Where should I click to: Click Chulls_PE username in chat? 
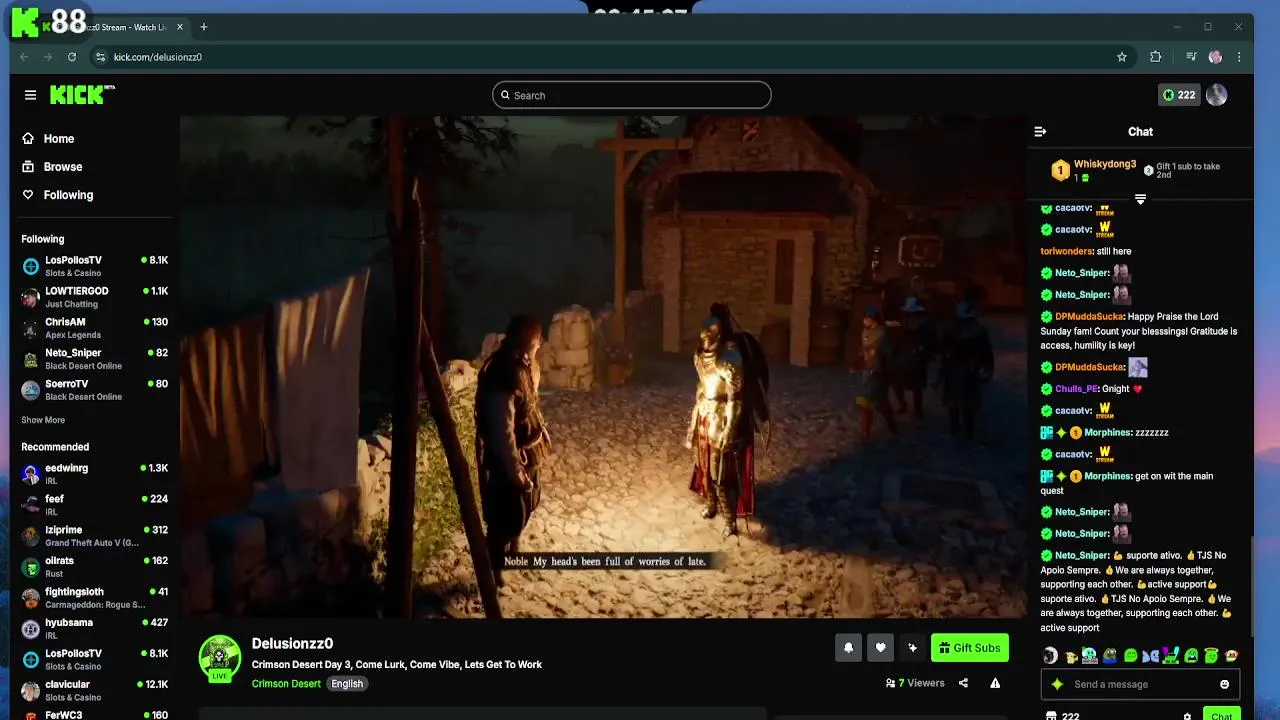coord(1078,389)
